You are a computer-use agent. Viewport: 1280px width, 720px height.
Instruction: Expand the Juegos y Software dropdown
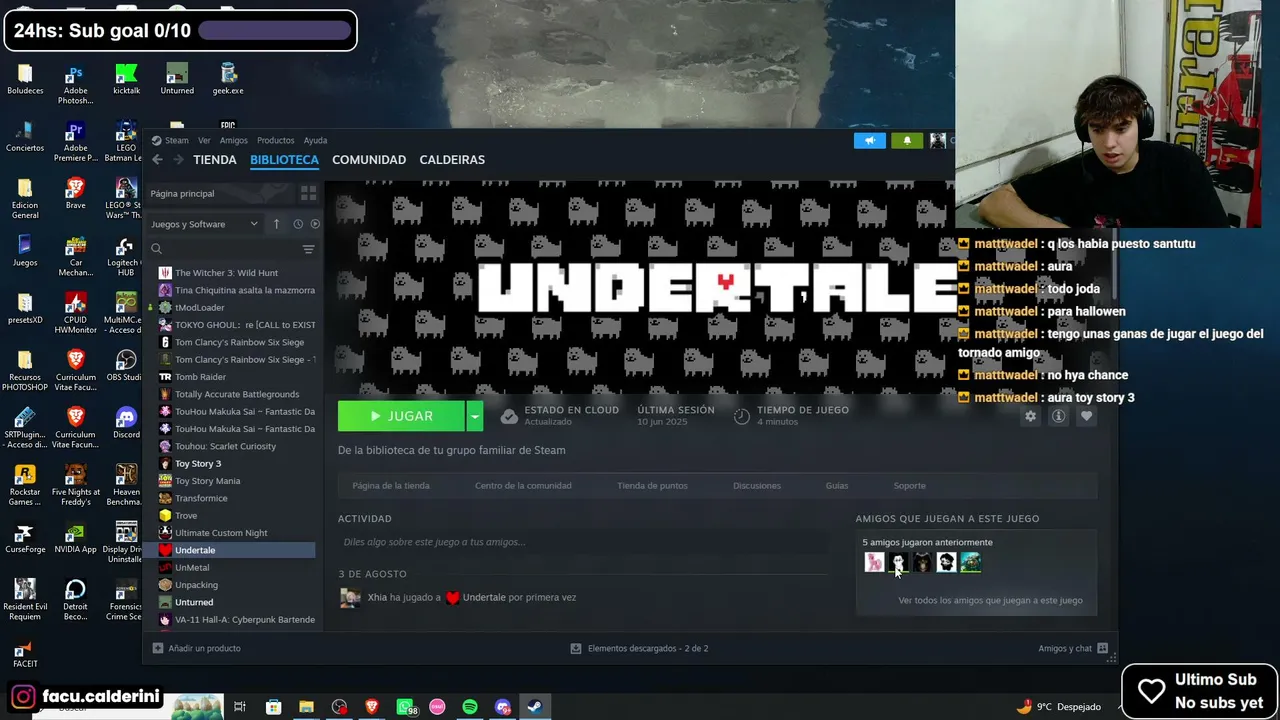[x=205, y=224]
